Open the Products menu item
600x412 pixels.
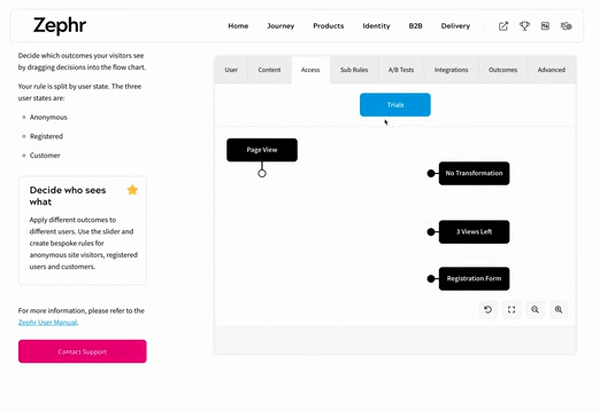point(328,26)
